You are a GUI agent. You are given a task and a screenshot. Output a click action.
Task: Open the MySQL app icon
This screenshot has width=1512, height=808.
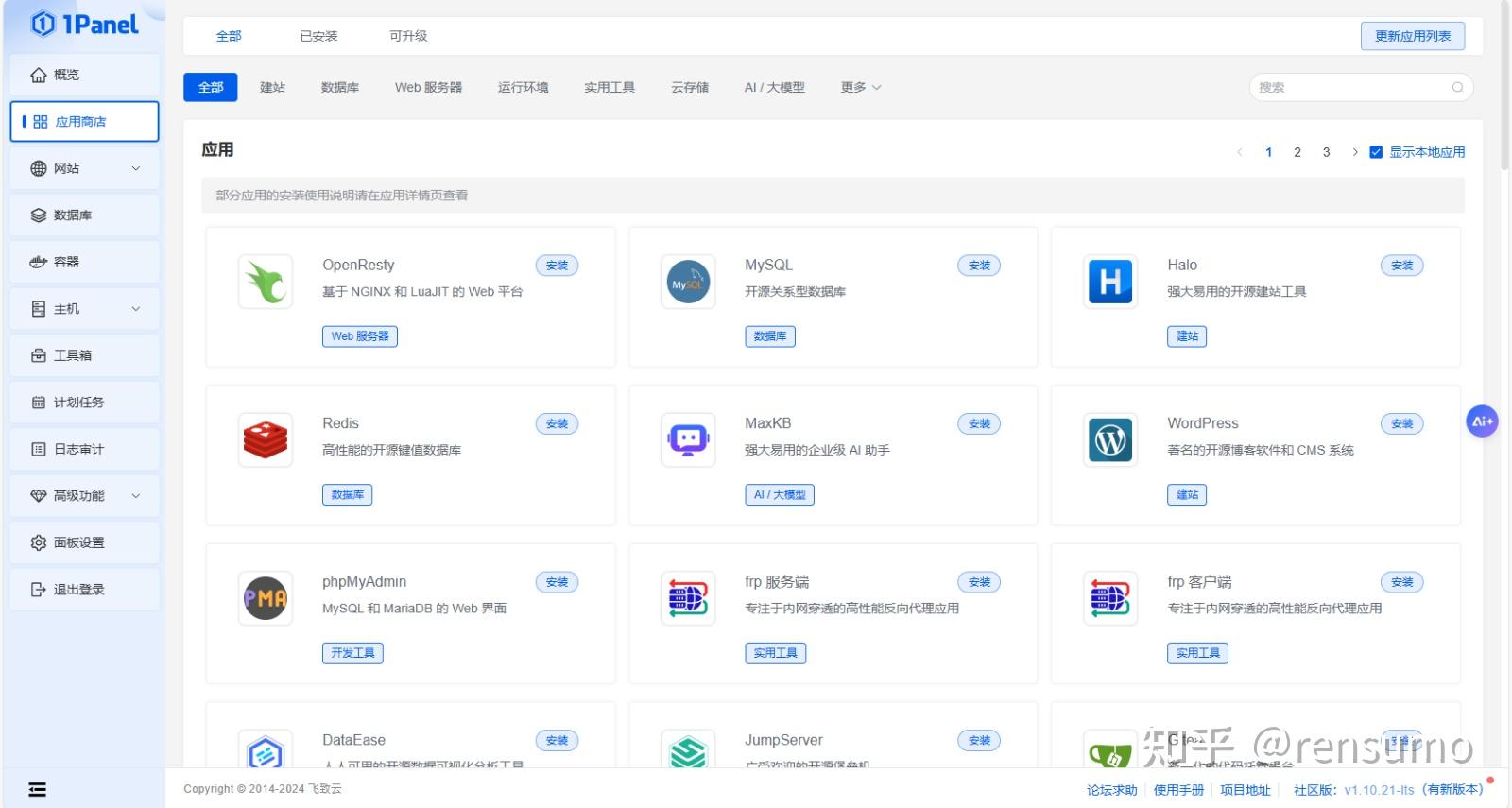[x=688, y=282]
